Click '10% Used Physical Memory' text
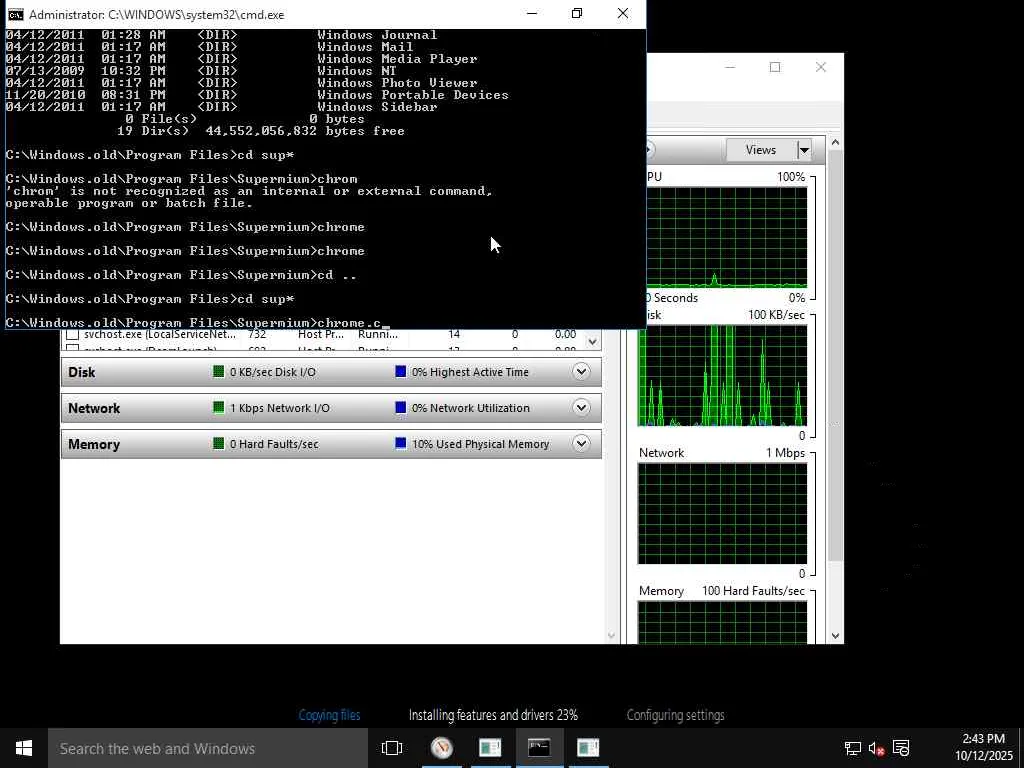This screenshot has width=1024, height=768. (481, 444)
